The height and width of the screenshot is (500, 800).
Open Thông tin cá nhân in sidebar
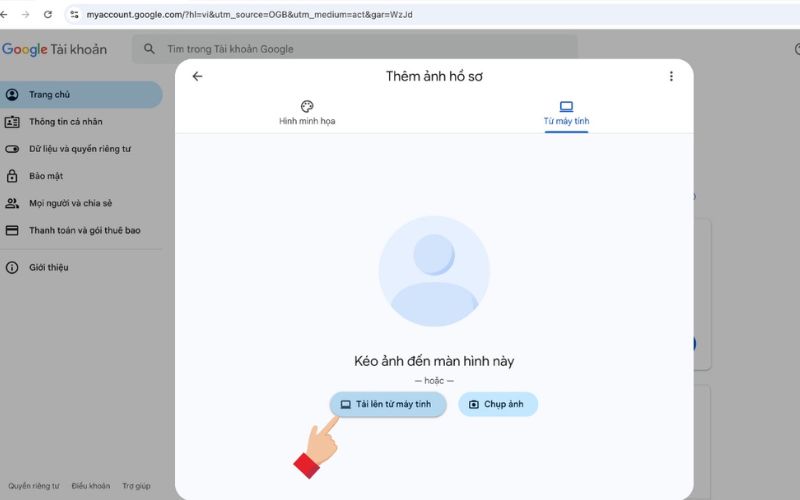(x=66, y=122)
